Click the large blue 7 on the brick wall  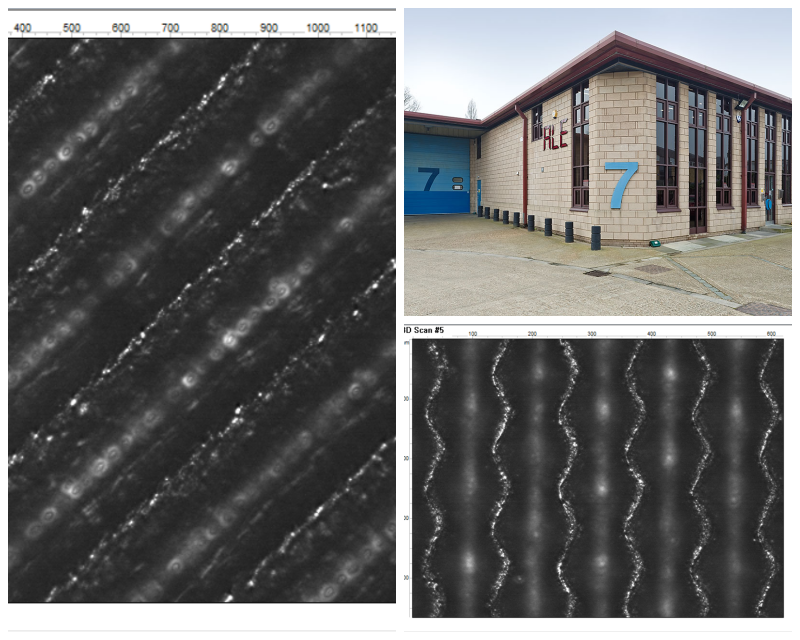tap(621, 185)
